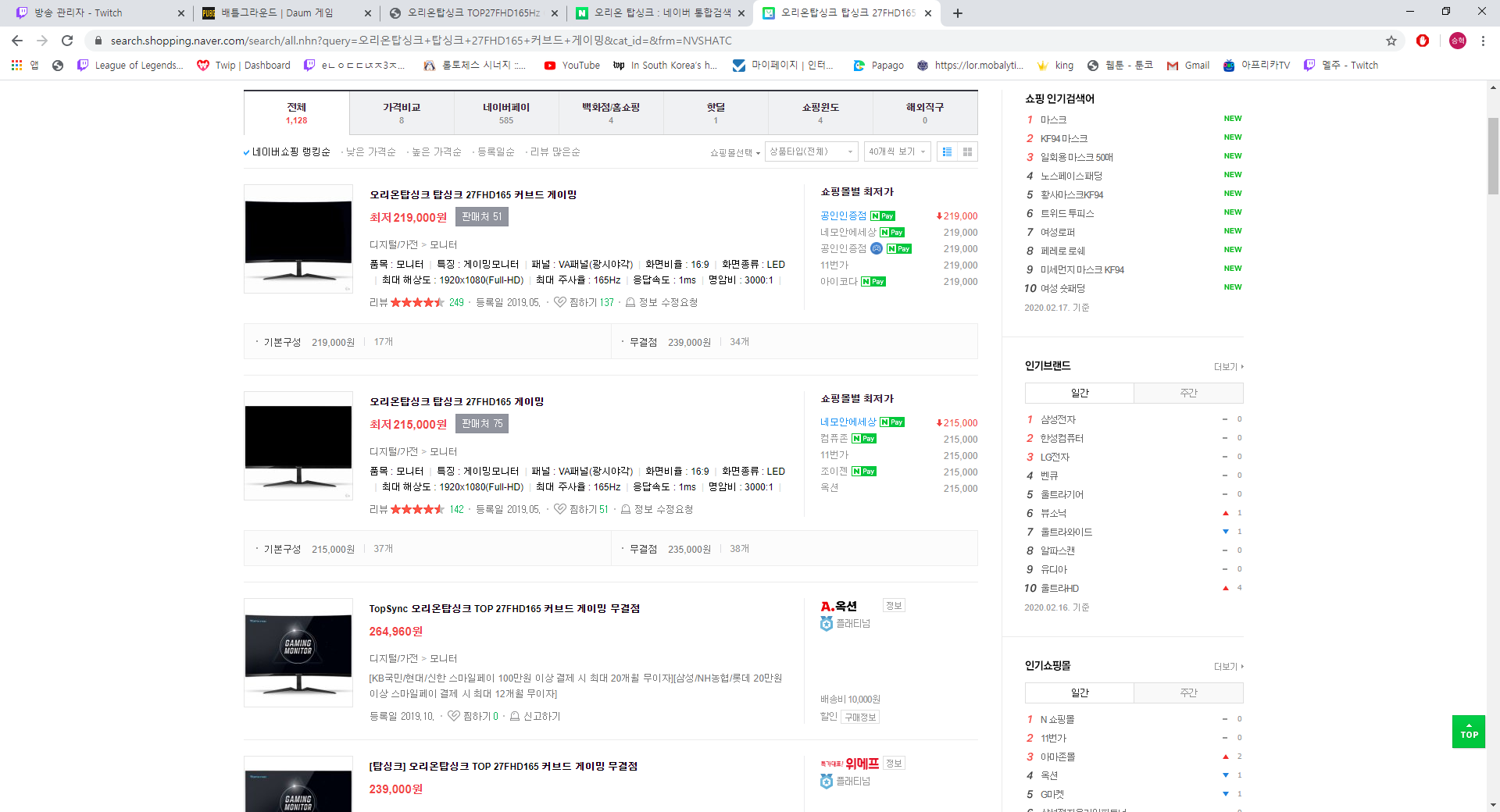Bookmark this page with the star icon
Image resolution: width=1500 pixels, height=812 pixels.
pyautogui.click(x=1391, y=41)
